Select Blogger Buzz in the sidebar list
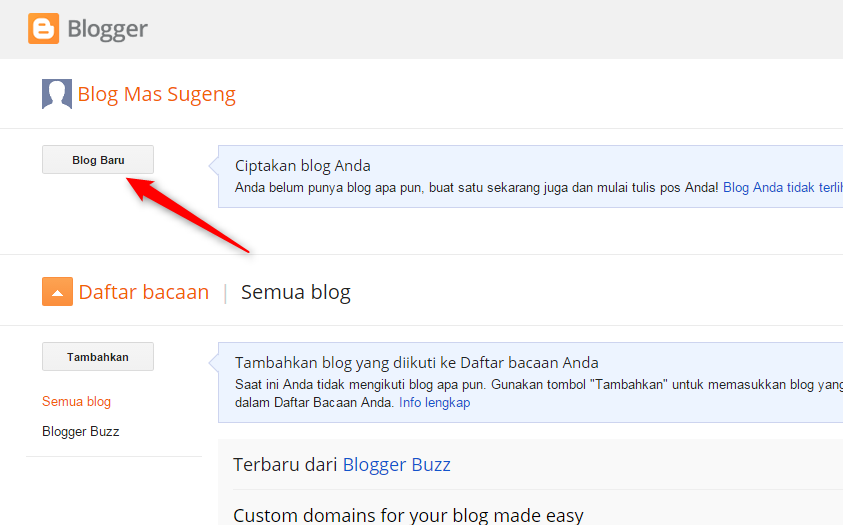The image size is (843, 525). [x=81, y=431]
